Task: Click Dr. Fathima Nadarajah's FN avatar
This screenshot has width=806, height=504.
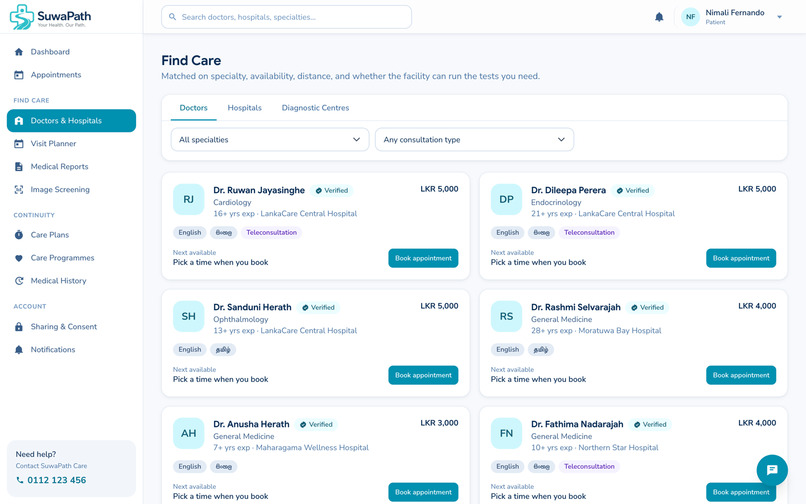Action: [506, 434]
